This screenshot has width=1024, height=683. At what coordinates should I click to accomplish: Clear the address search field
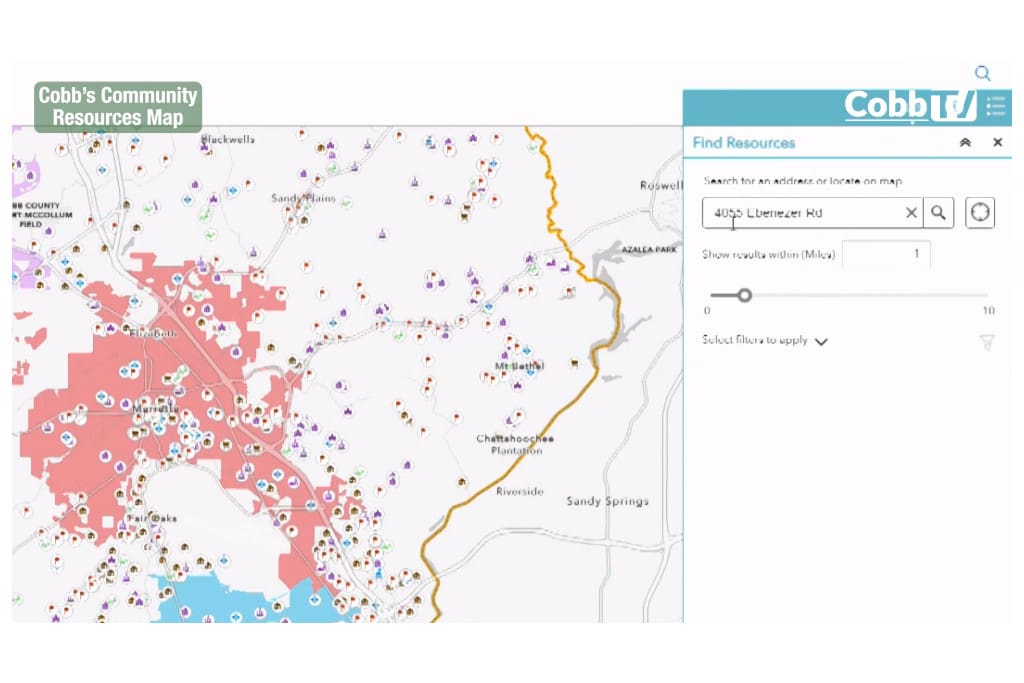911,213
